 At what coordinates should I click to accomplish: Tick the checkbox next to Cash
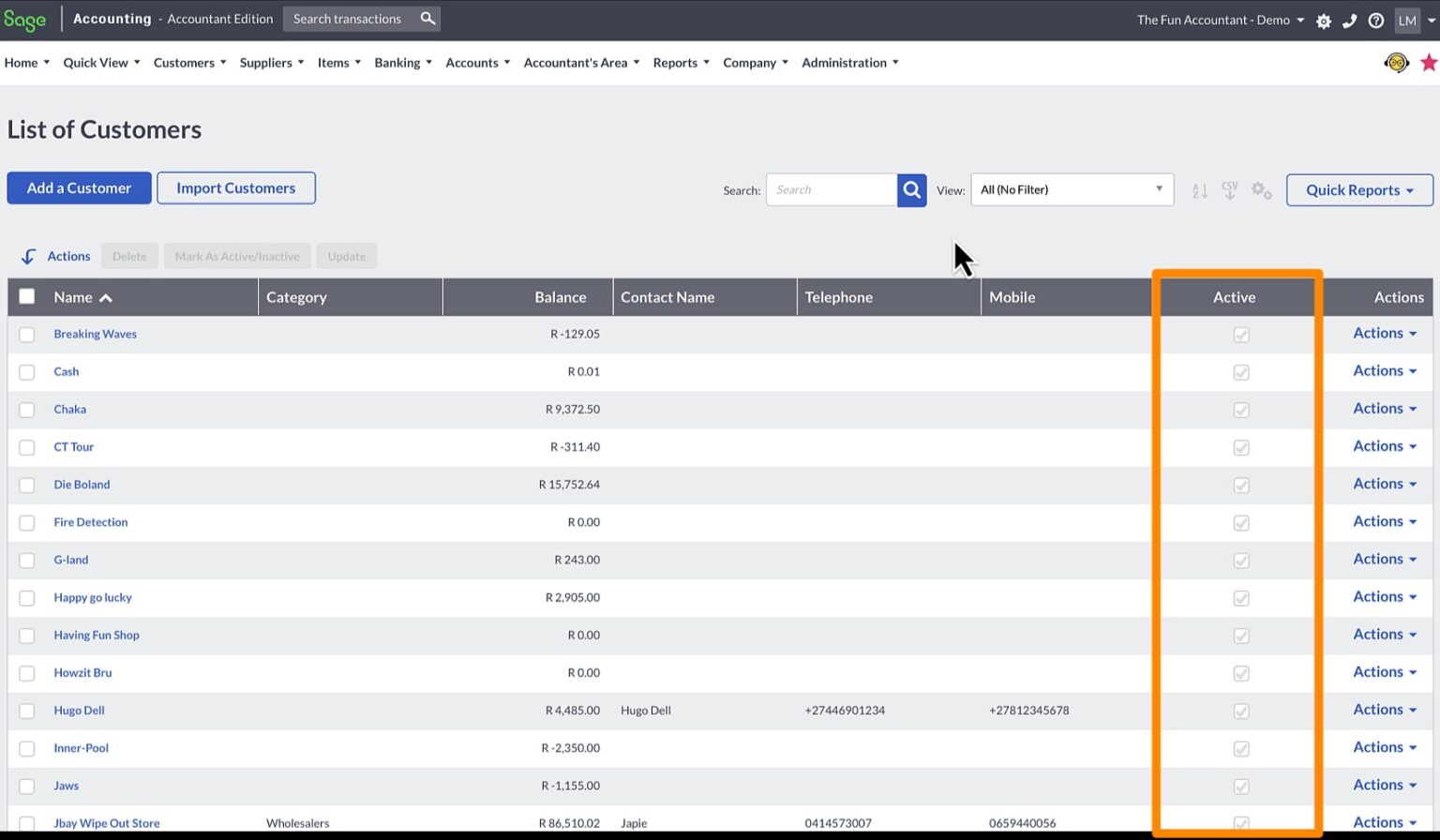[x=27, y=372]
